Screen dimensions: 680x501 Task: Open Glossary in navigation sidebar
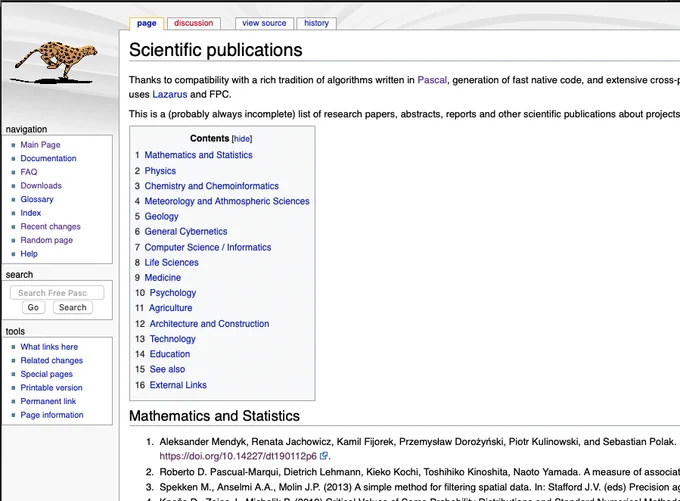pos(37,200)
